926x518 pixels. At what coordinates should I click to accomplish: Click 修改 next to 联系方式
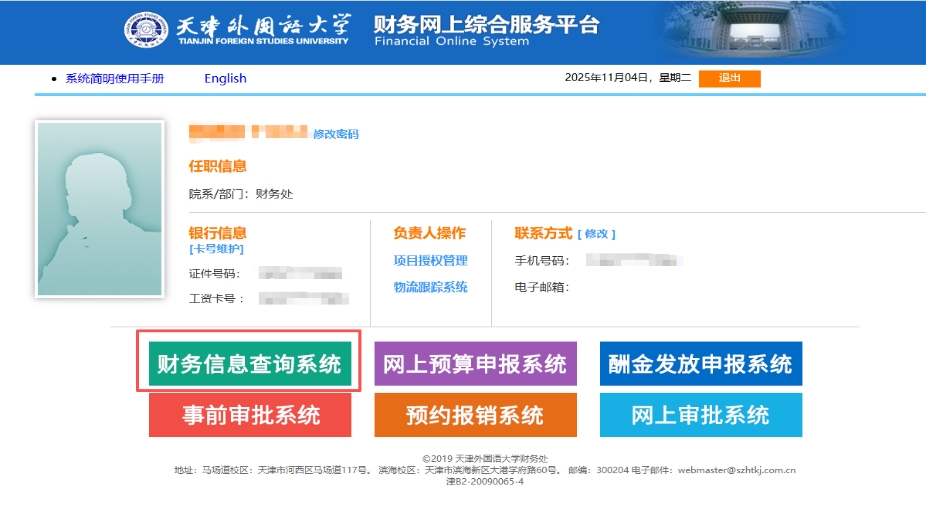pos(596,234)
